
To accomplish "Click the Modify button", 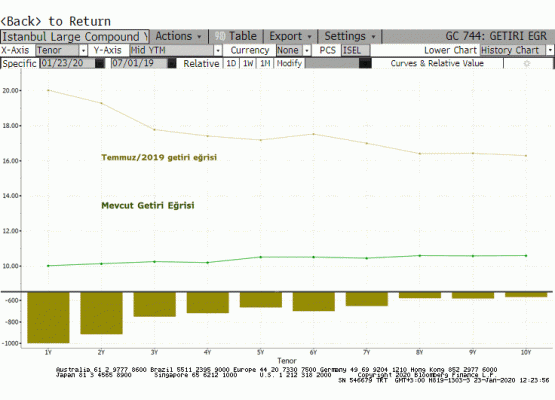I will (289, 63).
